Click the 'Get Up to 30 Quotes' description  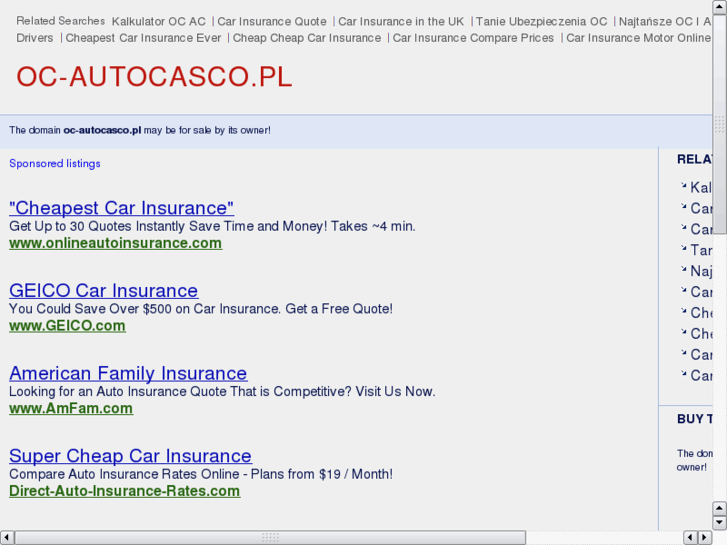(212, 226)
